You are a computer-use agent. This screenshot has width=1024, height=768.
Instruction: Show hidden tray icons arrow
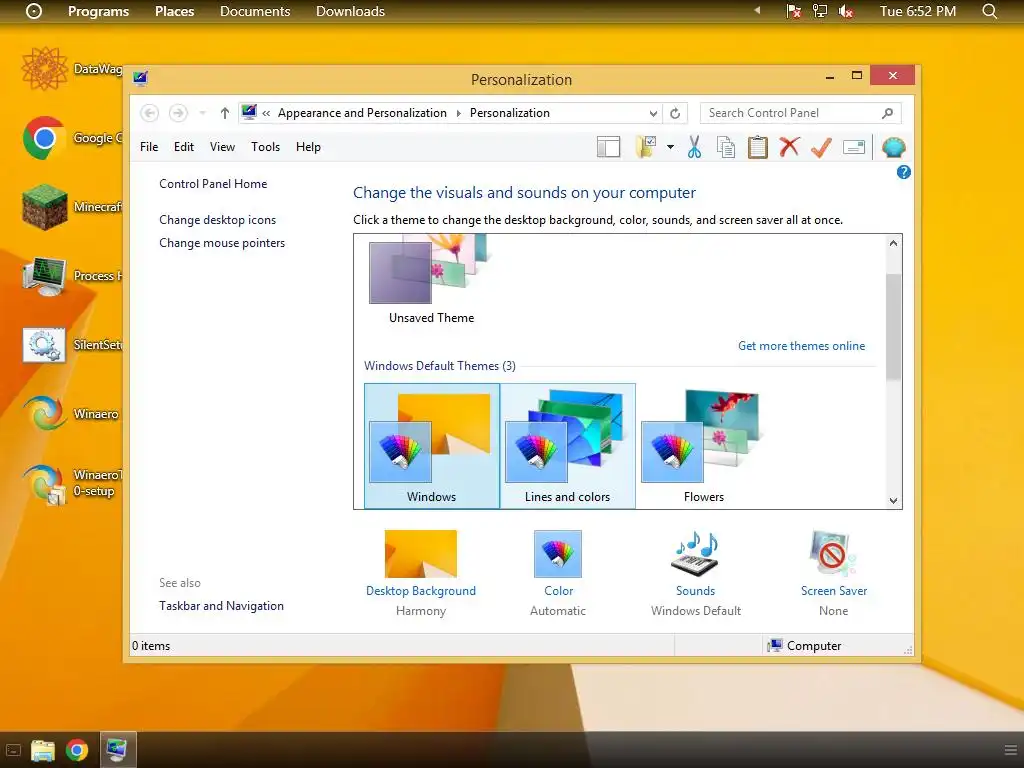[757, 10]
